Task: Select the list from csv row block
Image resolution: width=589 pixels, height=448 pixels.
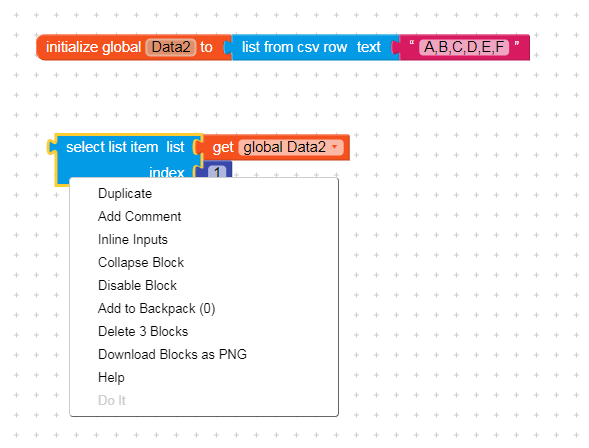Action: (x=293, y=47)
